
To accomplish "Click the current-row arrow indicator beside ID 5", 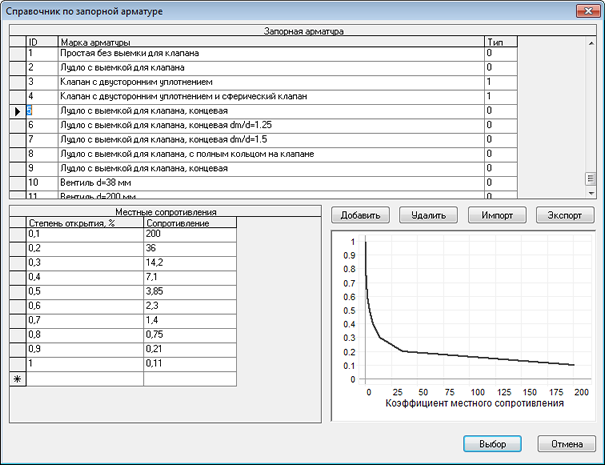I will (x=17, y=110).
